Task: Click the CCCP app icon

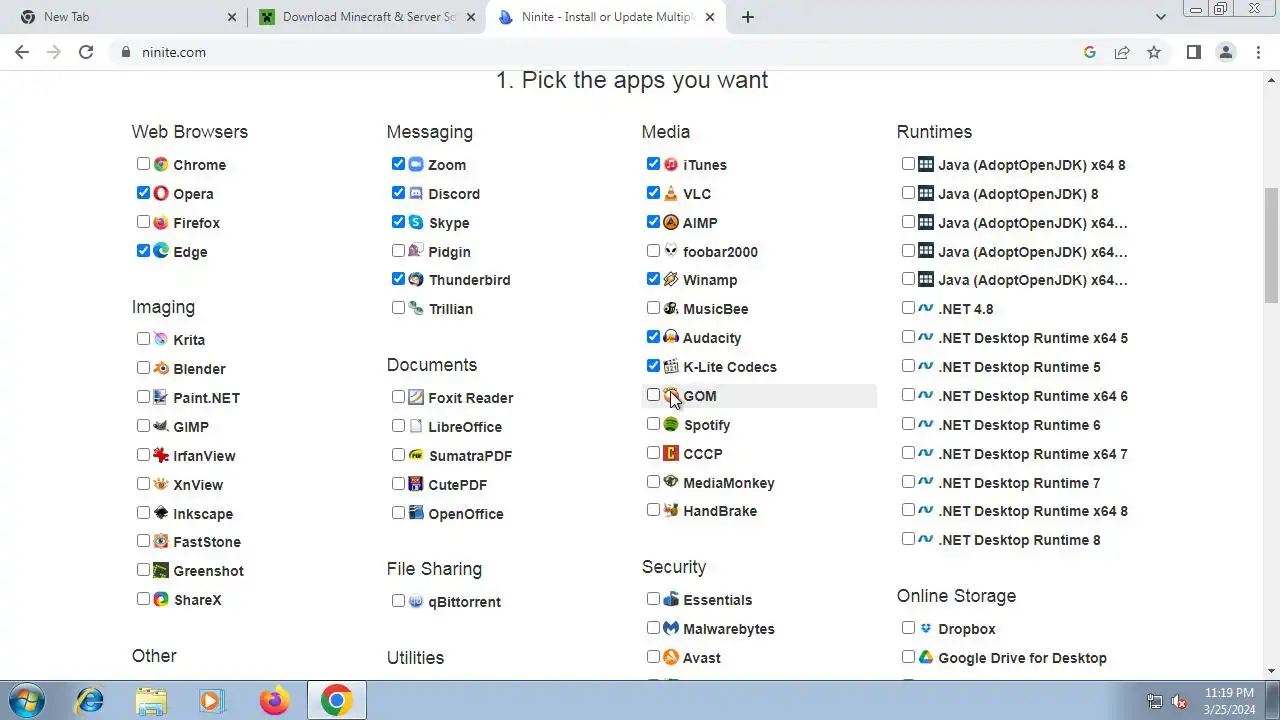Action: click(671, 453)
